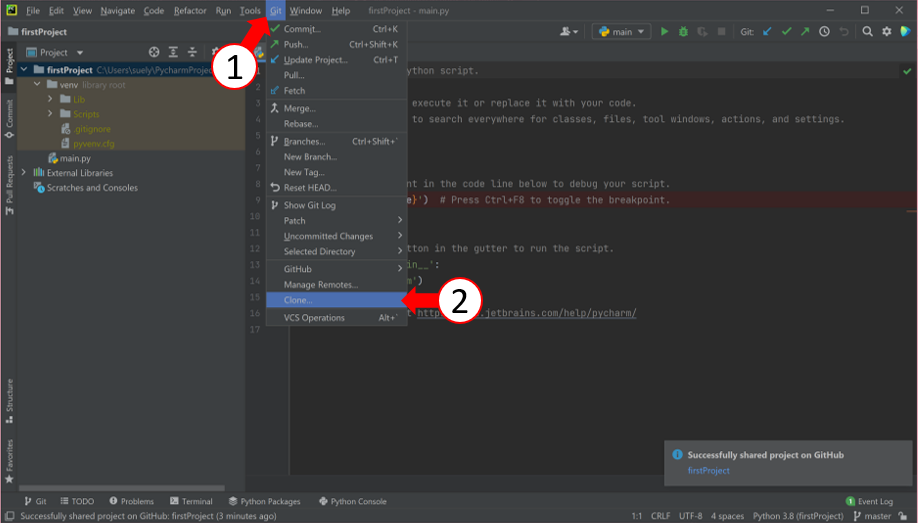The image size is (918, 523).
Task: Open GitHub submenu in Git menu
Action: tap(337, 269)
